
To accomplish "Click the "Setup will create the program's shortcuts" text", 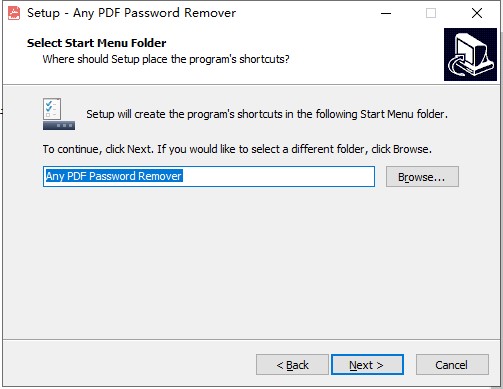I will click(x=267, y=114).
